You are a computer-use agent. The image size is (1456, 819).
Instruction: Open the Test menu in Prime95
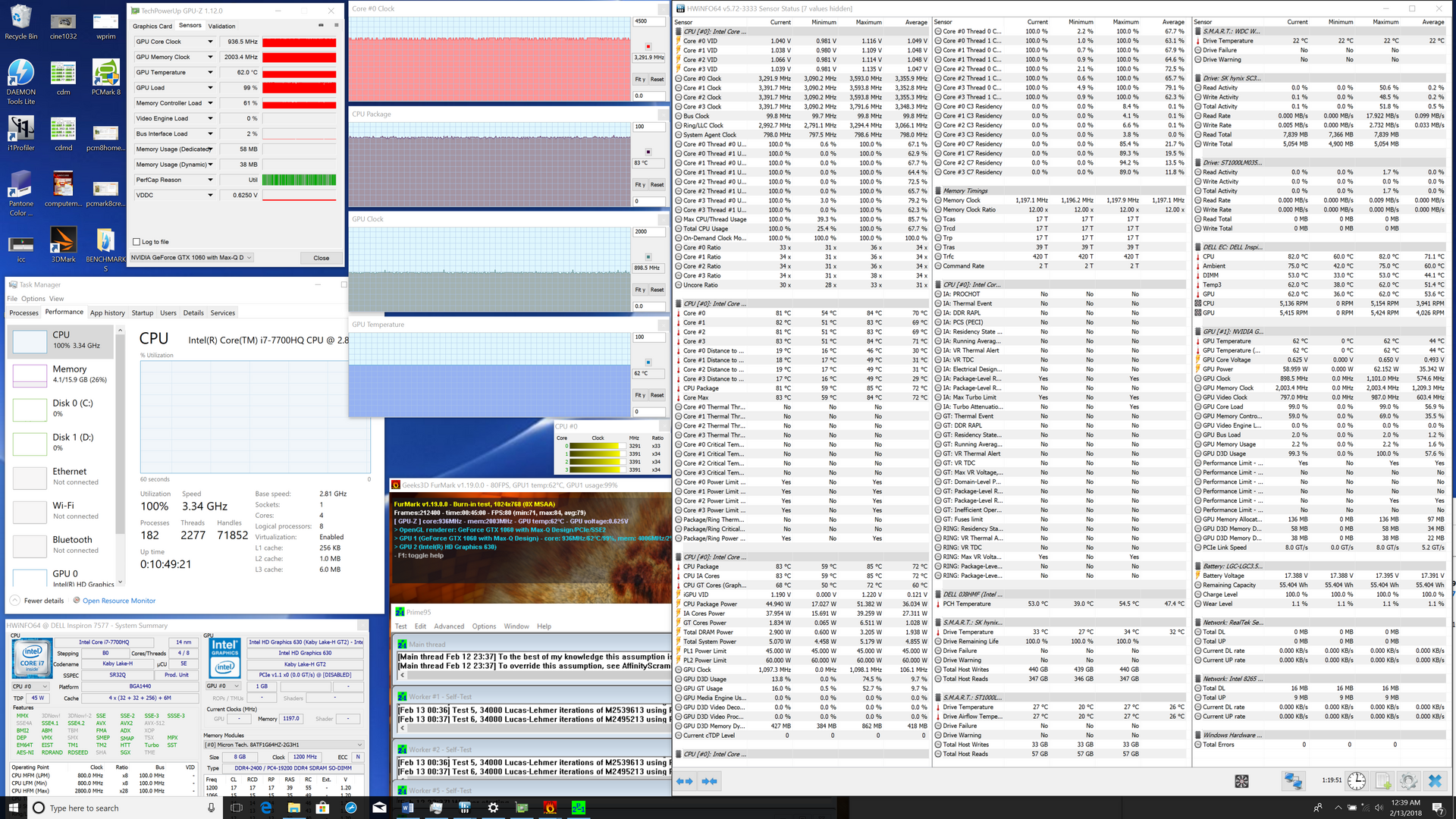(401, 626)
